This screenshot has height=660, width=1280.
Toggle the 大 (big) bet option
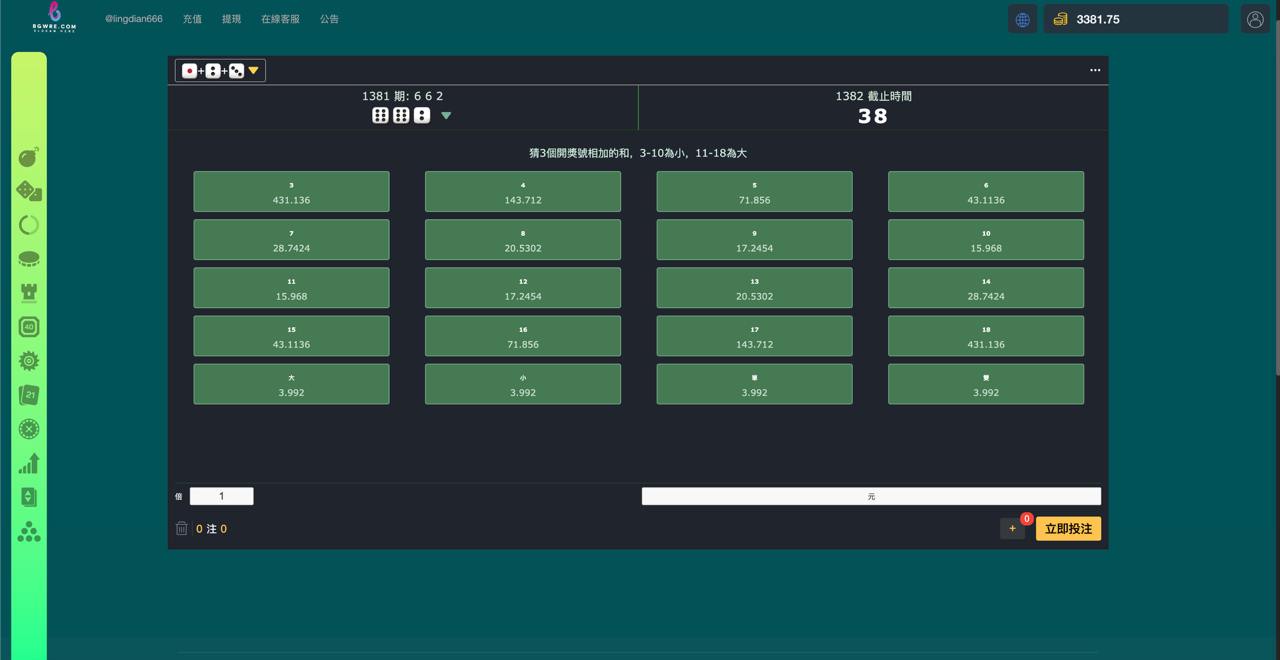click(x=291, y=385)
